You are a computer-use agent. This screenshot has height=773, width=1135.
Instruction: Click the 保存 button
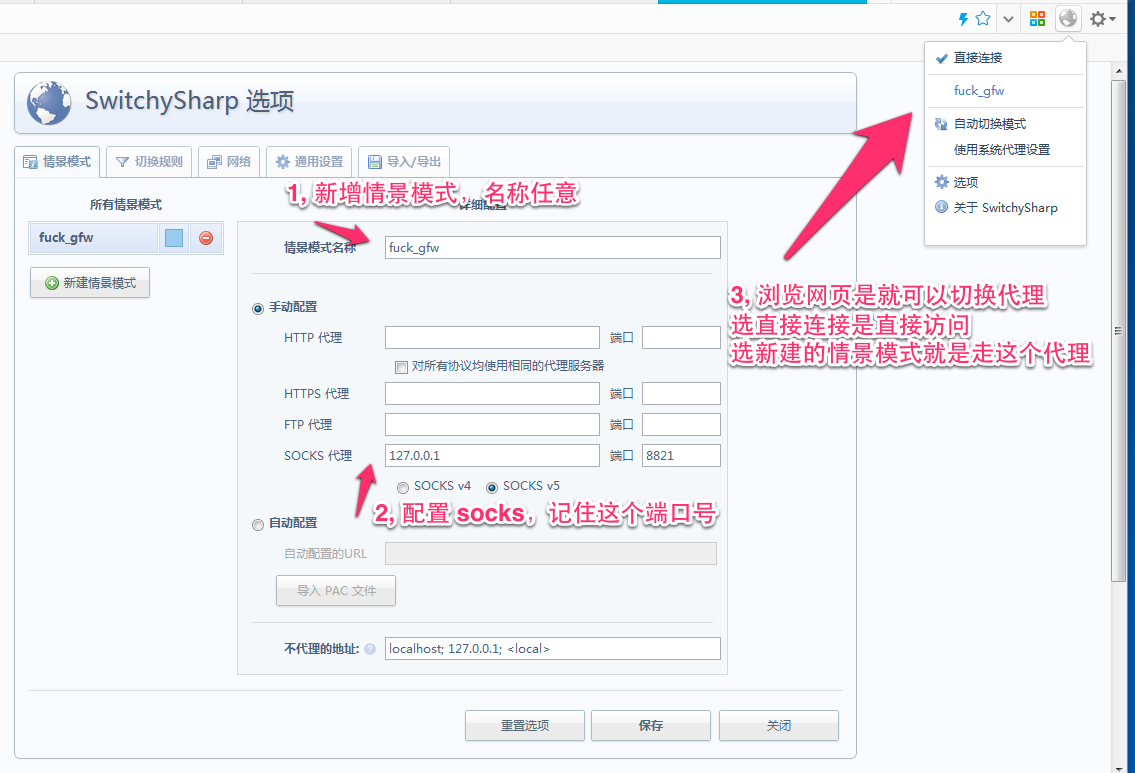tap(650, 726)
